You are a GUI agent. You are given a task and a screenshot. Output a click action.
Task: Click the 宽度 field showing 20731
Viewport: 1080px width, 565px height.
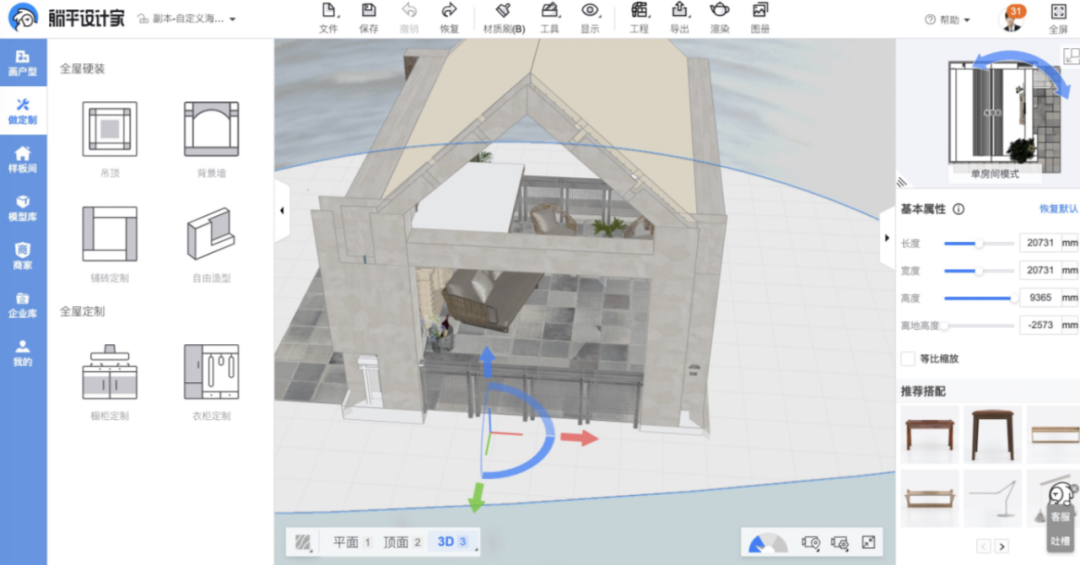pyautogui.click(x=1039, y=270)
